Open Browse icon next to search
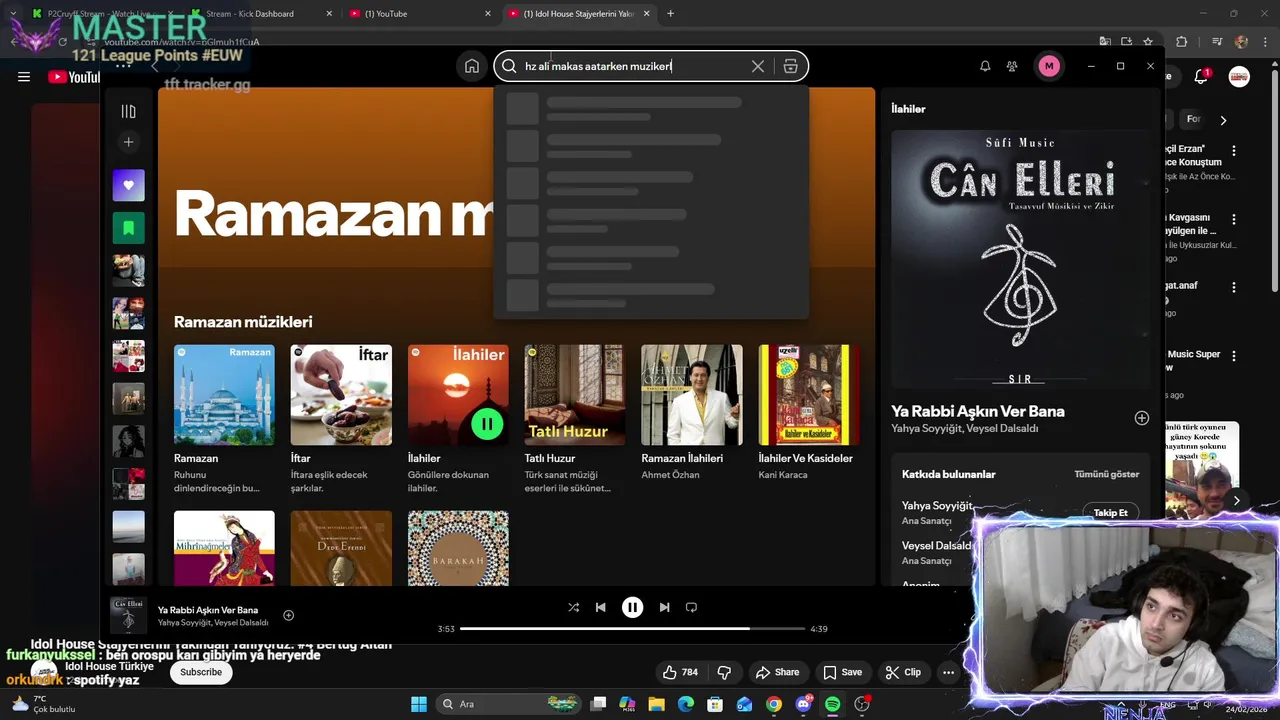Image resolution: width=1280 pixels, height=720 pixels. [790, 66]
